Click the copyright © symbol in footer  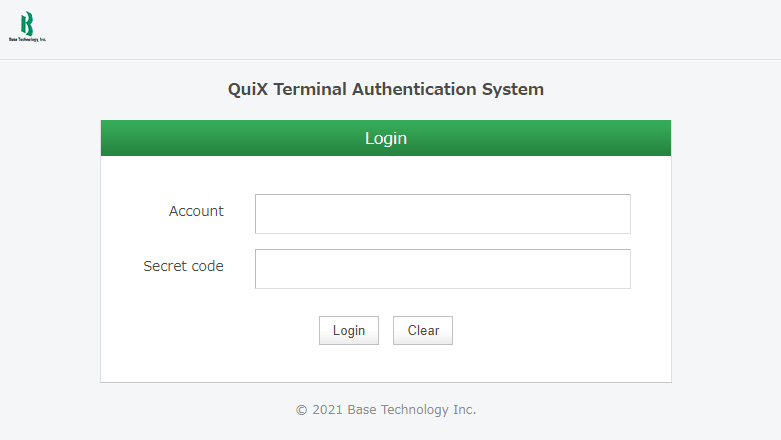[x=301, y=410]
